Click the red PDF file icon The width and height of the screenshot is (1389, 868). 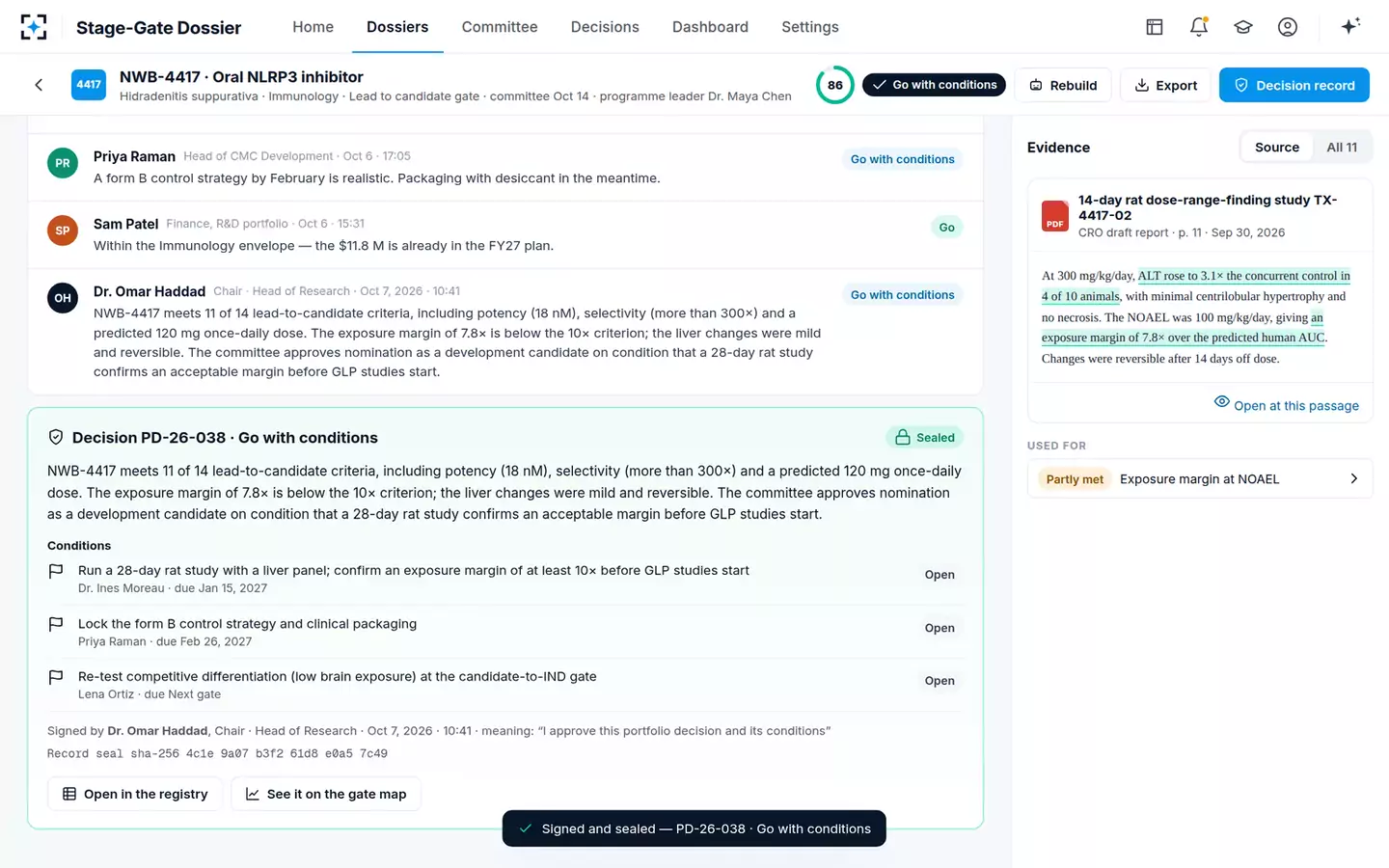[1055, 216]
